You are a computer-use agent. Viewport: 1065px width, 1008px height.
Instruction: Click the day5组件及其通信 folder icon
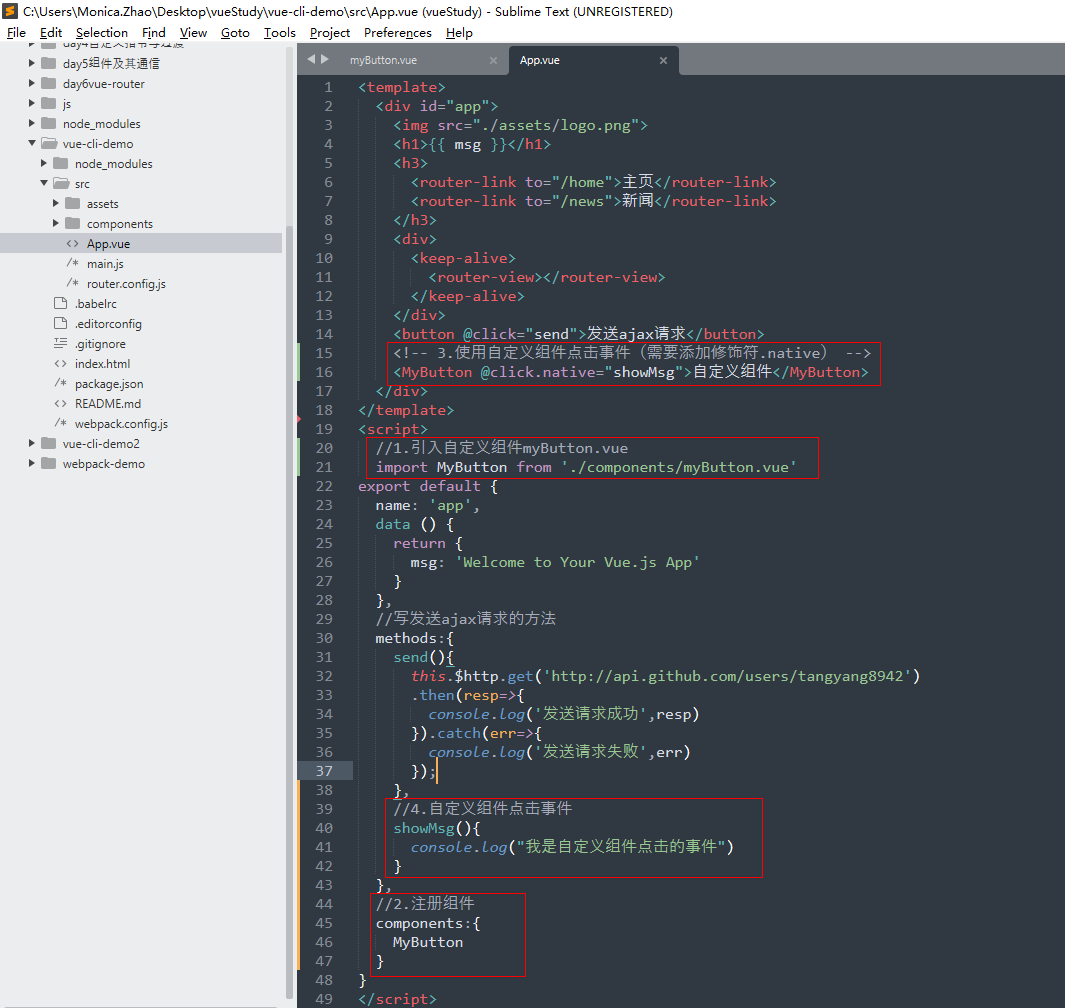(x=48, y=63)
